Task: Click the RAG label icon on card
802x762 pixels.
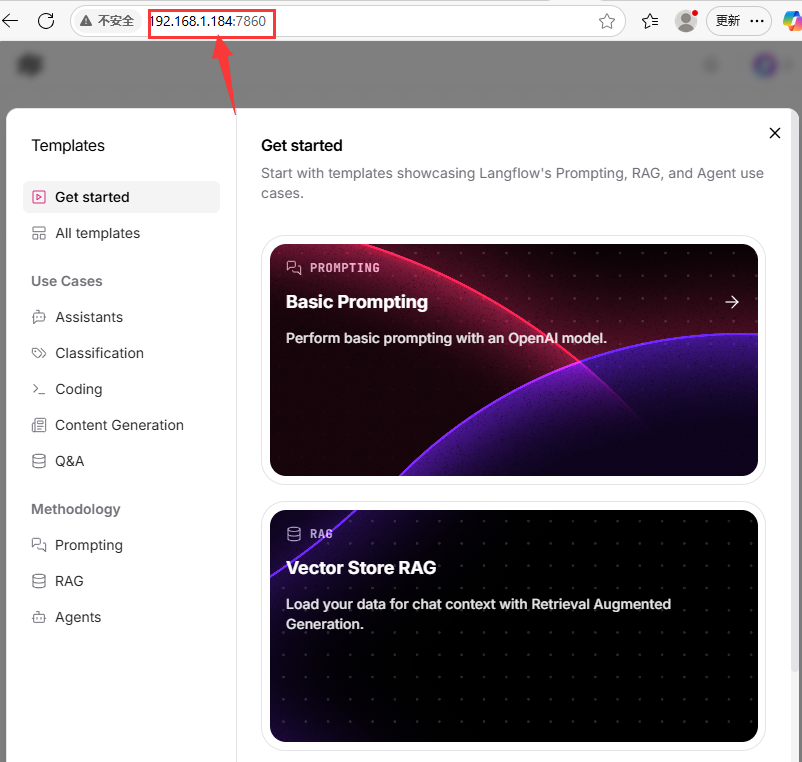Action: pos(294,534)
